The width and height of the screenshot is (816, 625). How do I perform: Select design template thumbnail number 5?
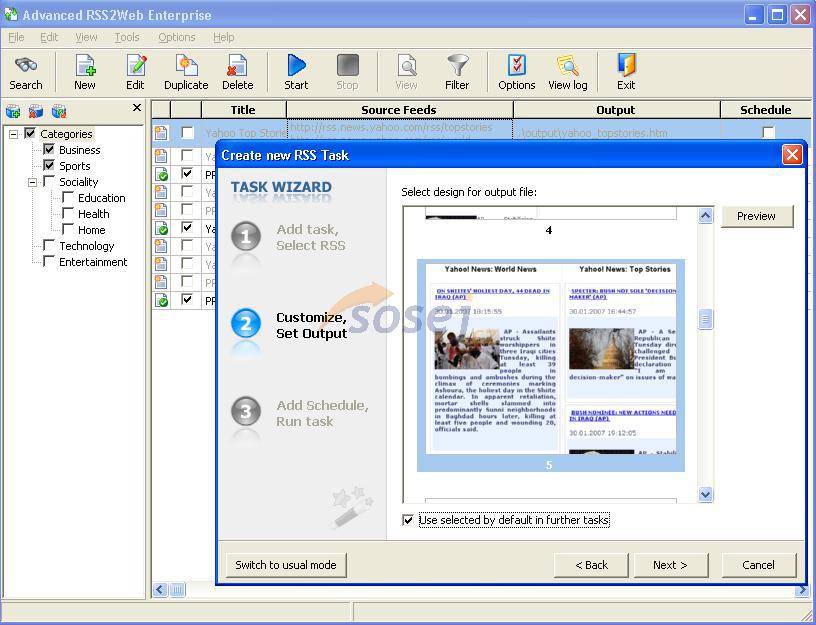coord(550,365)
